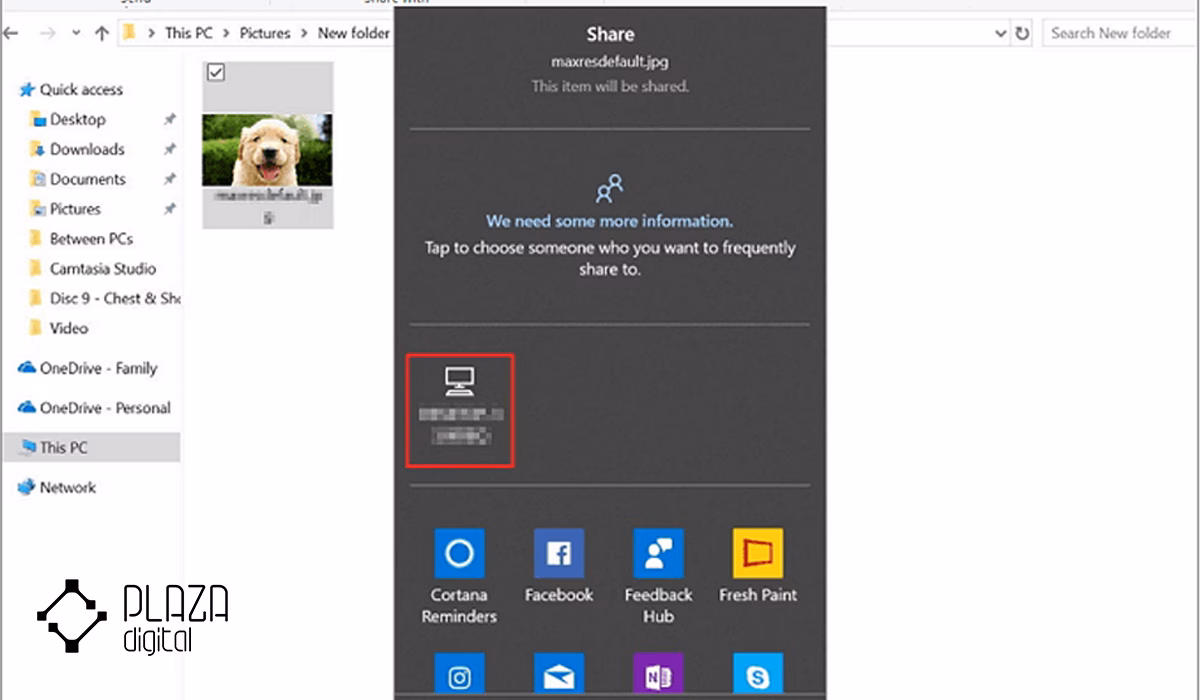Select OneDrive - Family in sidebar
This screenshot has width=1200, height=700.
(x=98, y=368)
